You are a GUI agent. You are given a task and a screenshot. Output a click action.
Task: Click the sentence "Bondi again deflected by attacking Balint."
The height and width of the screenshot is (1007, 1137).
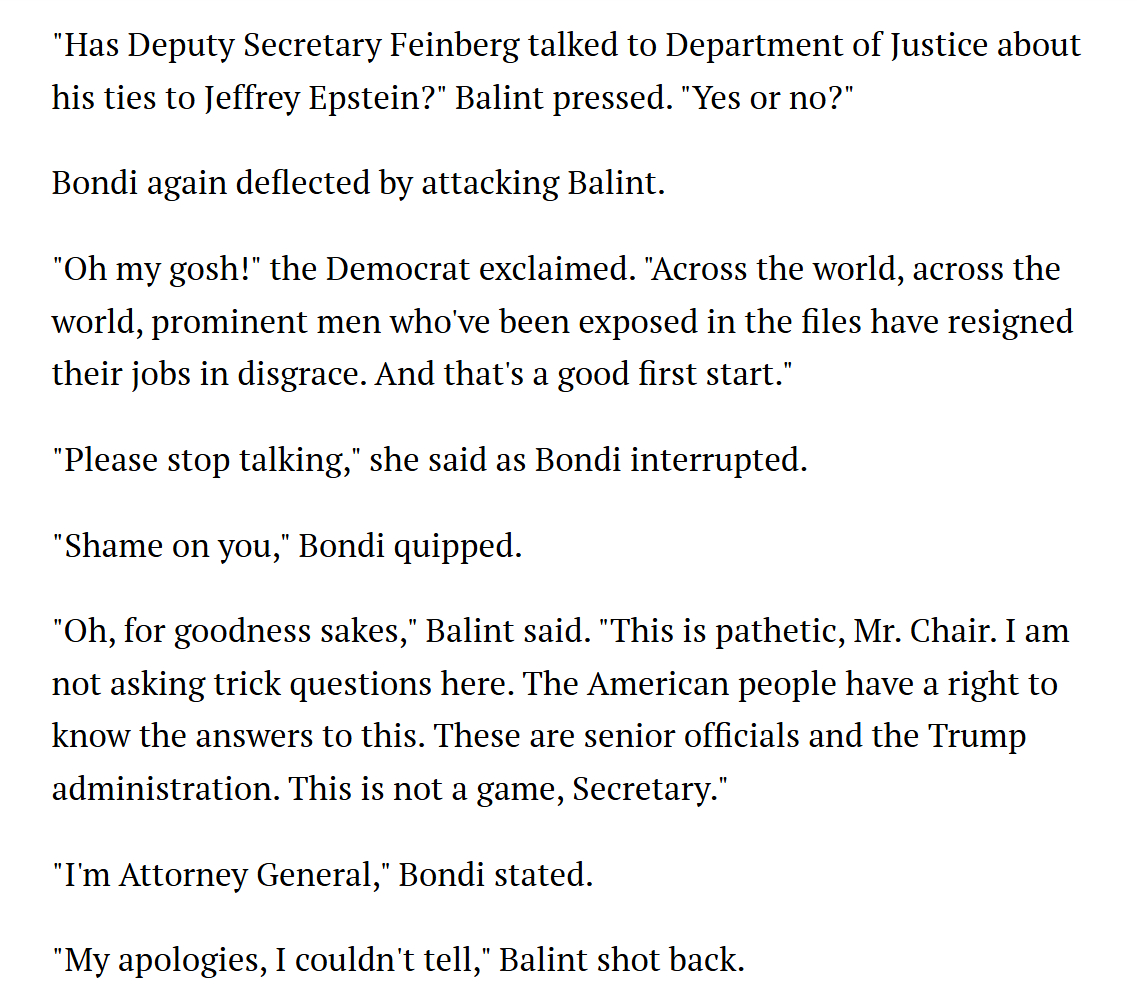358,183
